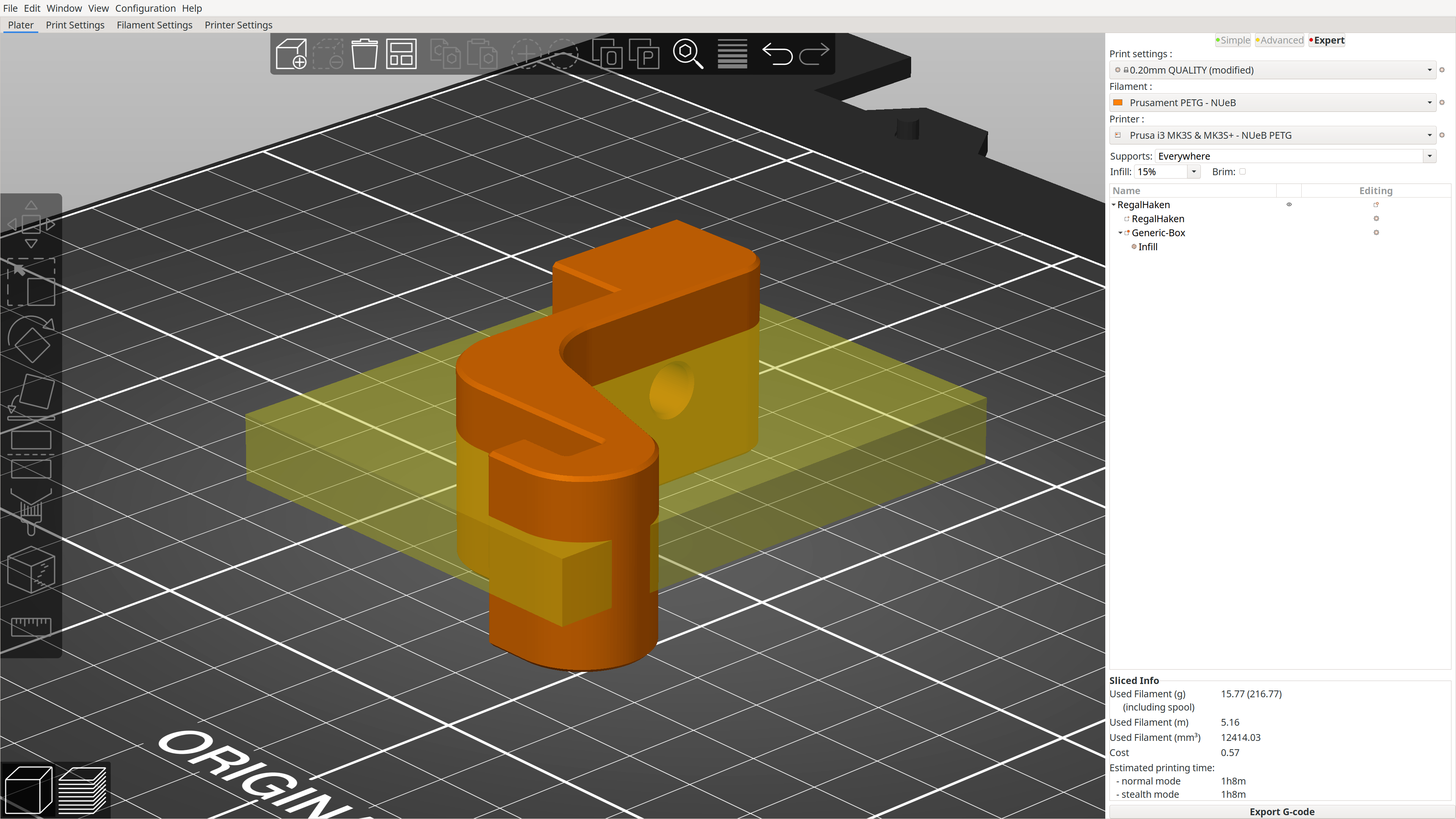Select Simple mode
The image size is (1456, 819).
1233,40
